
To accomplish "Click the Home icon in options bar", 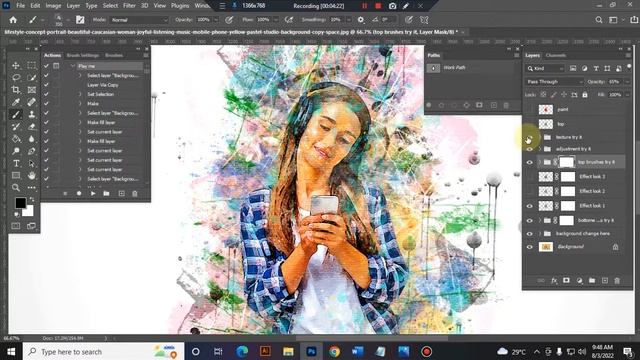I will 13,20.
